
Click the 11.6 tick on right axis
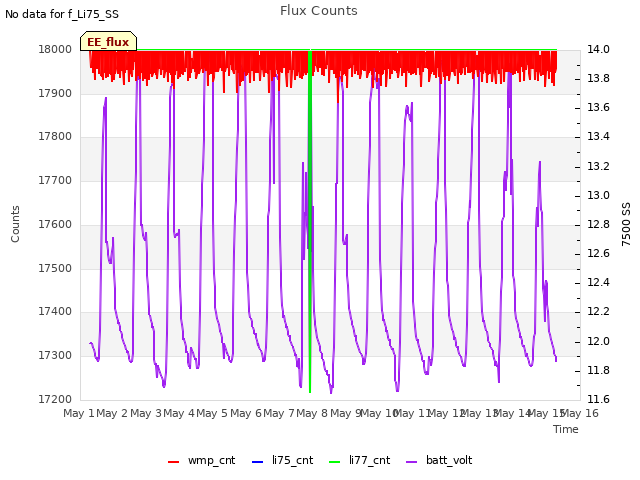pyautogui.click(x=598, y=399)
